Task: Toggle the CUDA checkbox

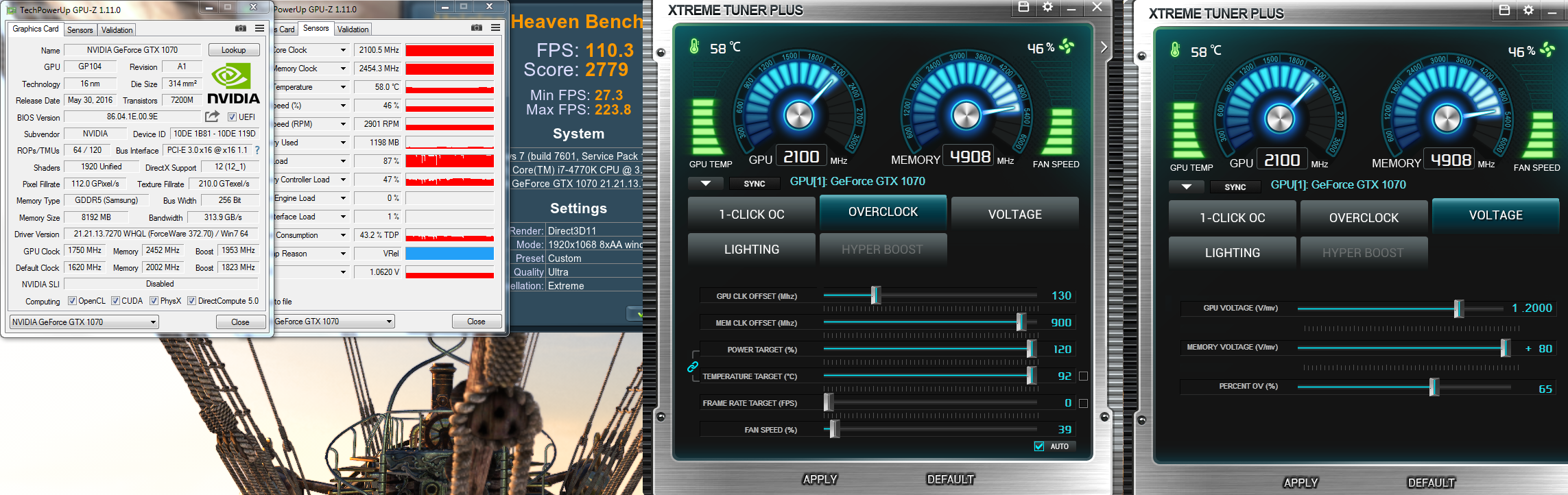Action: click(x=115, y=301)
